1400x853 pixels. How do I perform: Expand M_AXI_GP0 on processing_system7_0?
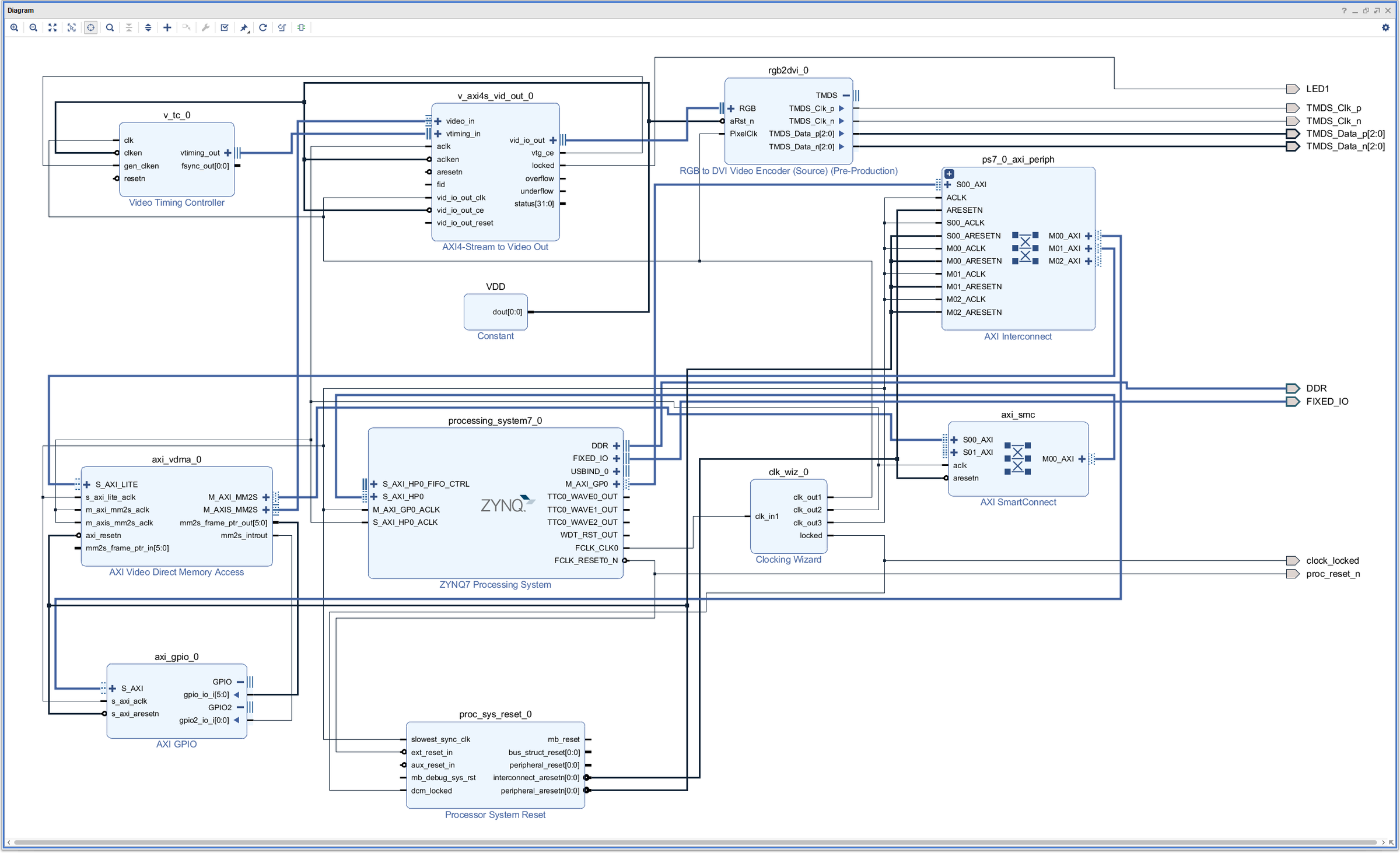coord(617,484)
